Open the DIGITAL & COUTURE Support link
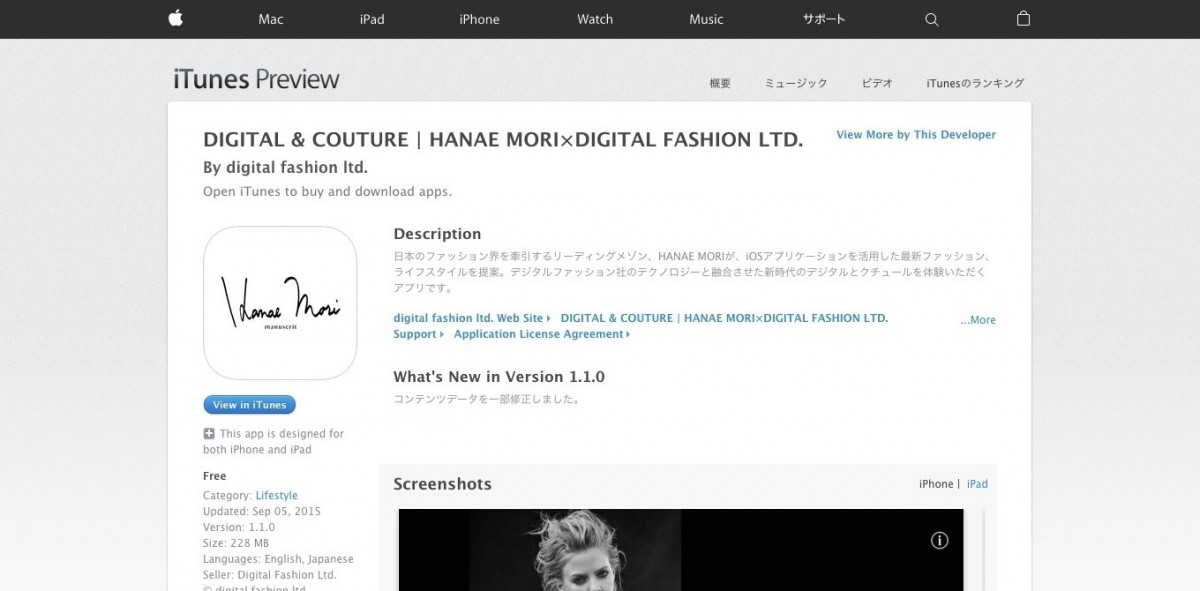 [x=641, y=326]
